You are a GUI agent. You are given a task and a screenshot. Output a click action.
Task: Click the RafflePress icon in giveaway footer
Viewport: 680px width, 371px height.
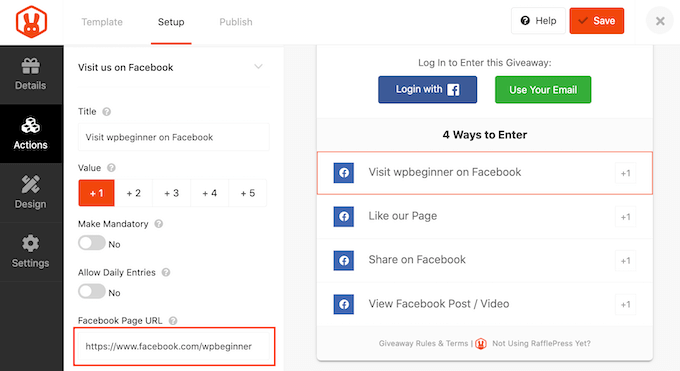pyautogui.click(x=481, y=344)
